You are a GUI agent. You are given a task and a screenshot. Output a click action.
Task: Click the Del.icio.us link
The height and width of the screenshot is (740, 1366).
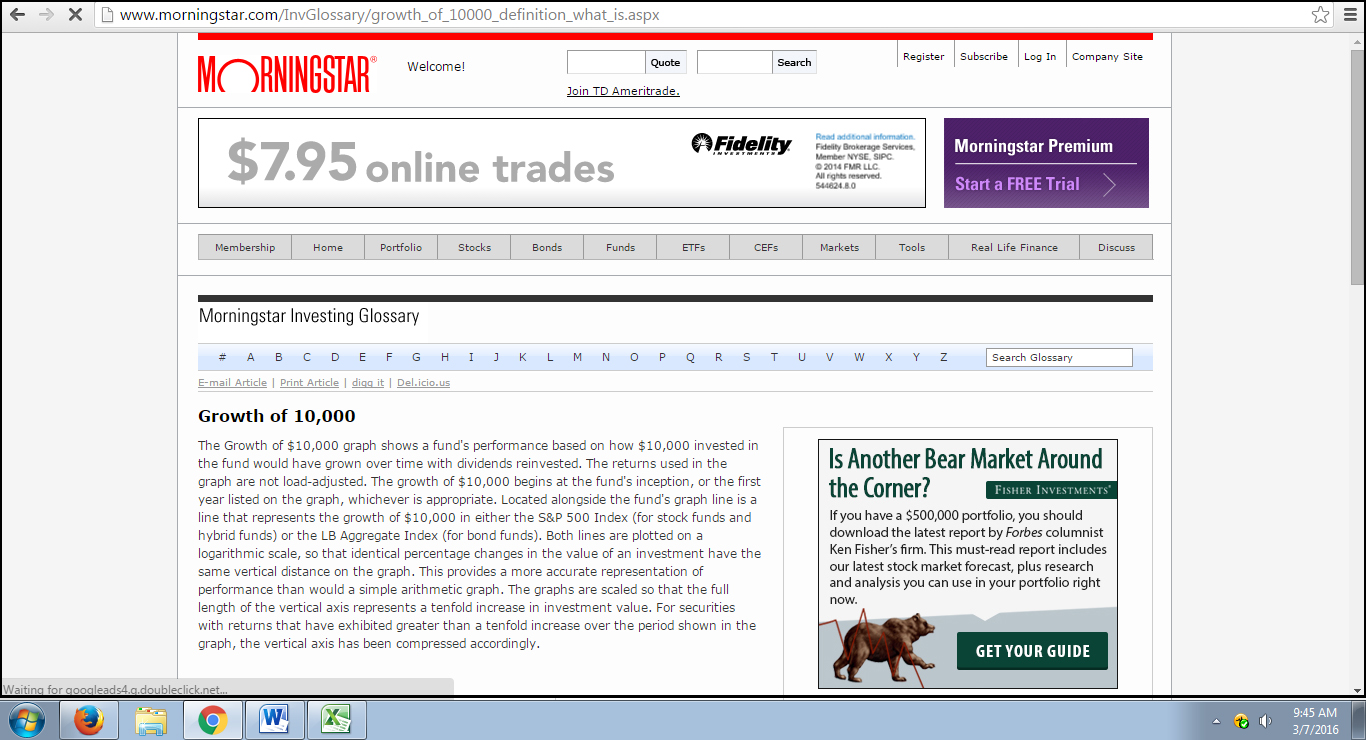(x=423, y=383)
